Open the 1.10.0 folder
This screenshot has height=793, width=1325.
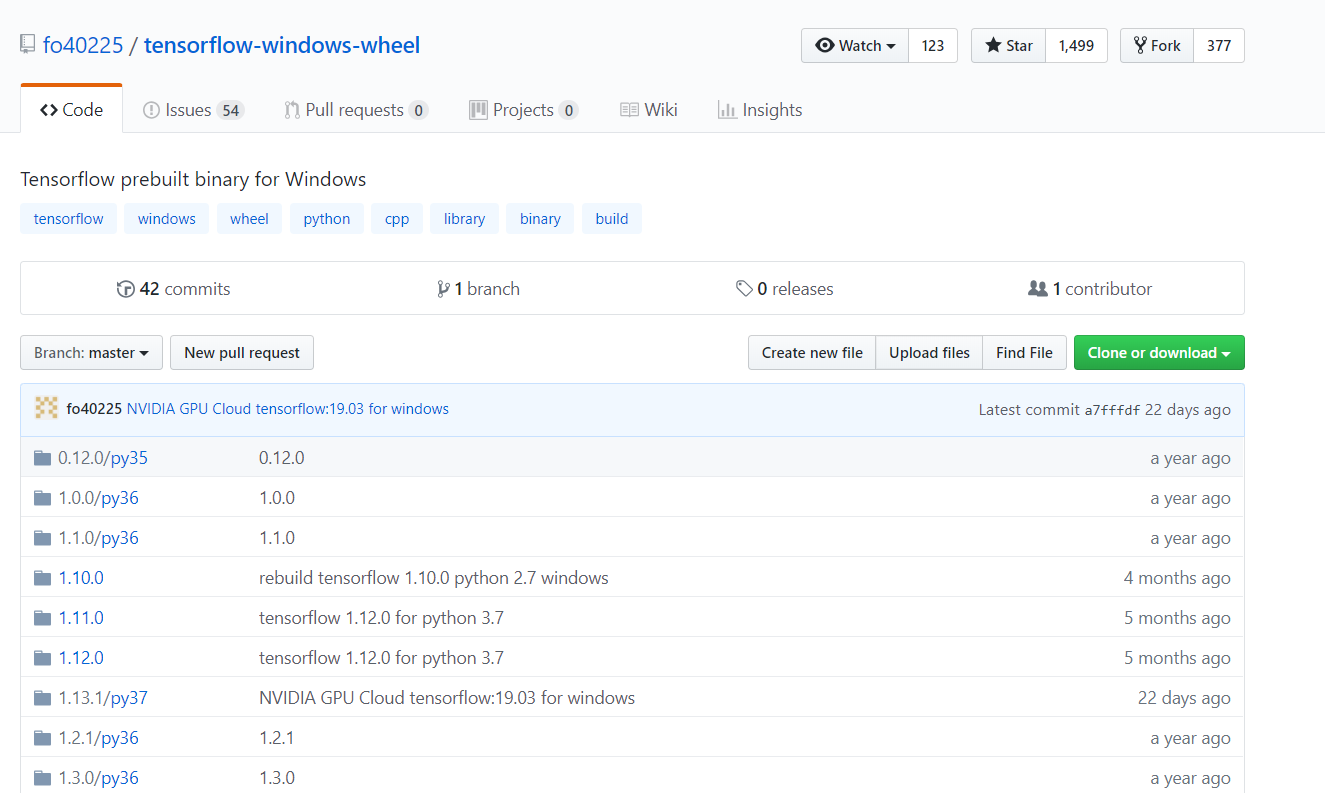[x=81, y=578]
